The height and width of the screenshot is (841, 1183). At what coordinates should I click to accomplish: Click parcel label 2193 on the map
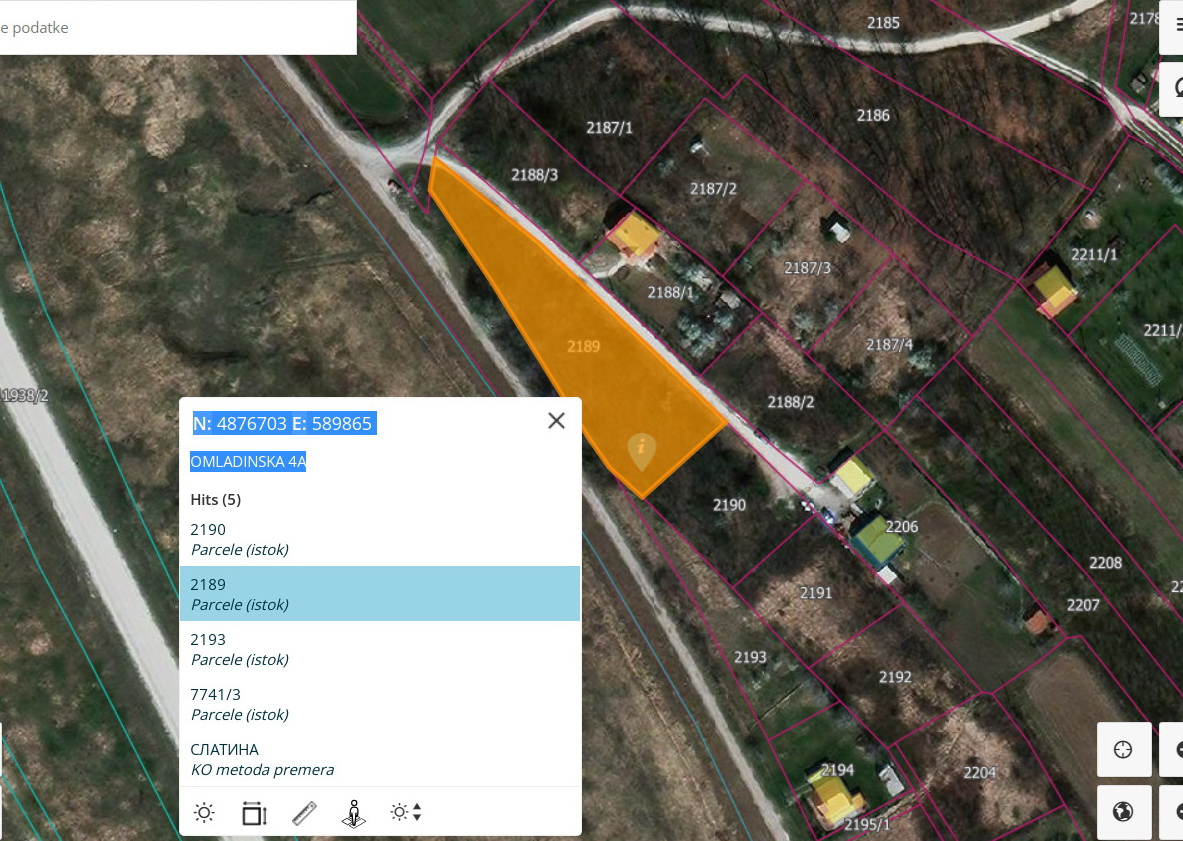coord(750,657)
